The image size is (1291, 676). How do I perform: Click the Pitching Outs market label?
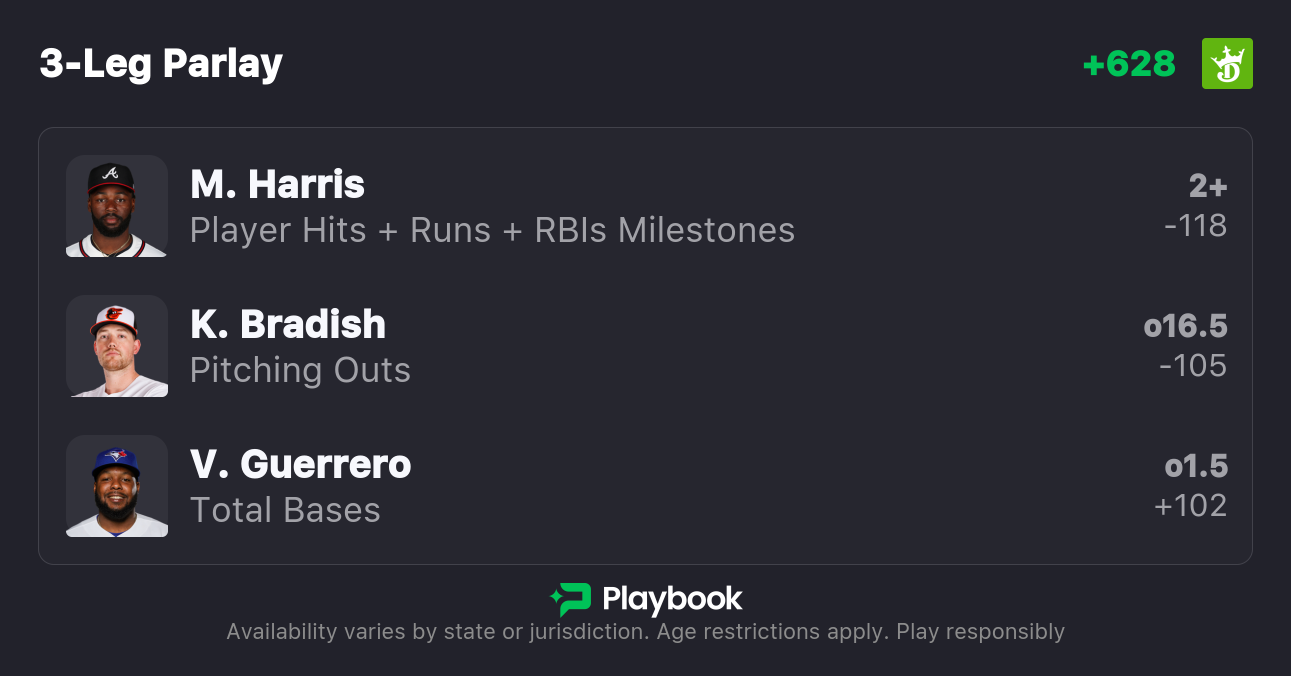coord(300,370)
